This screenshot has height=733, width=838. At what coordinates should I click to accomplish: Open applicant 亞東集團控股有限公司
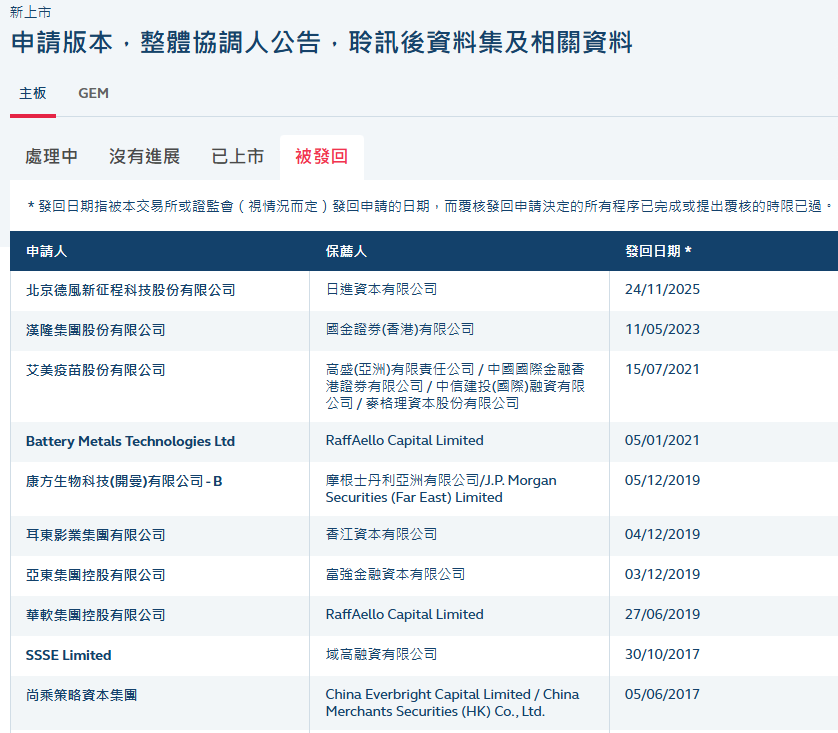click(x=96, y=575)
